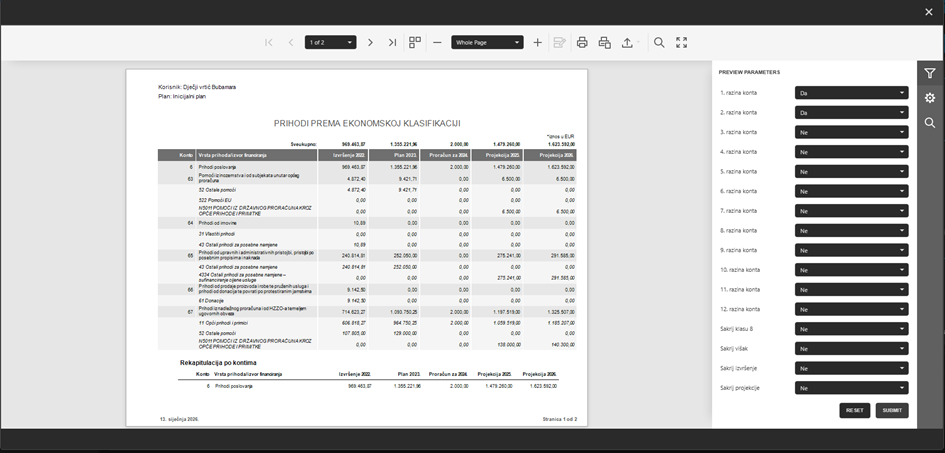Image resolution: width=945 pixels, height=453 pixels.
Task: Open search in the toolbar
Action: pyautogui.click(x=659, y=43)
